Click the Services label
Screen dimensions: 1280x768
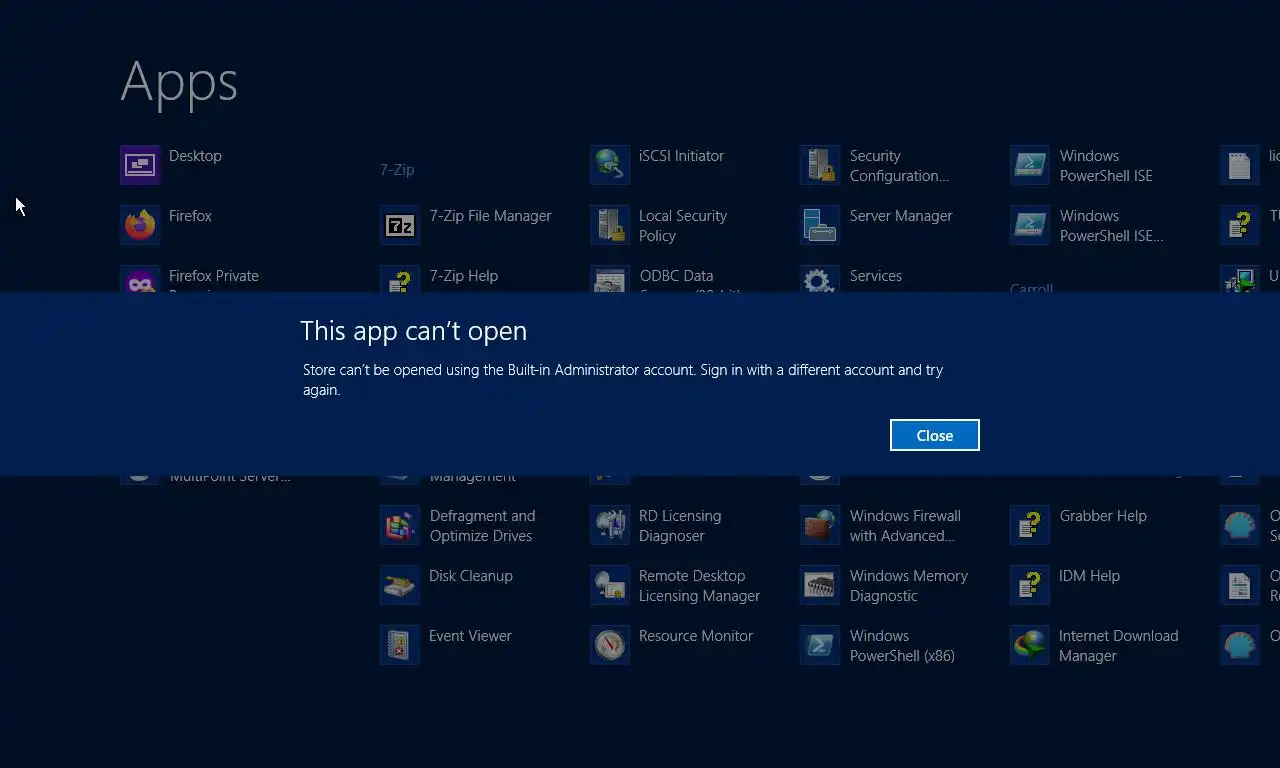[x=875, y=276]
